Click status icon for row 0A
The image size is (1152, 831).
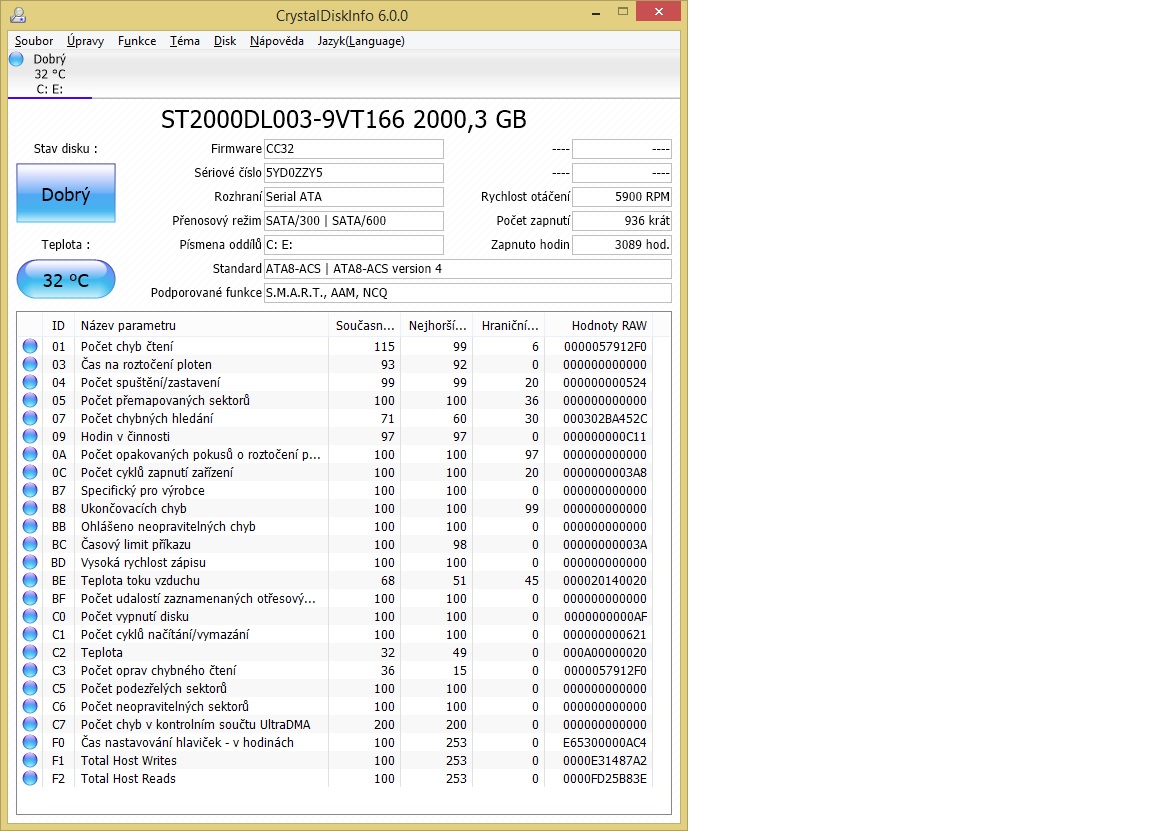(x=30, y=454)
